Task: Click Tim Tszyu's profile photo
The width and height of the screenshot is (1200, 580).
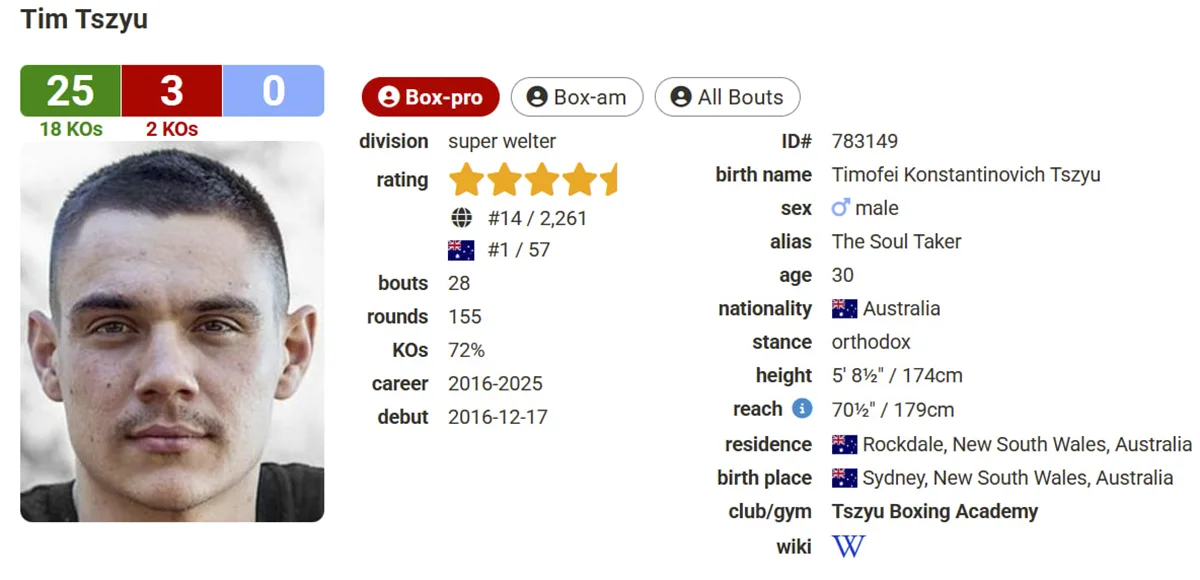Action: click(172, 331)
